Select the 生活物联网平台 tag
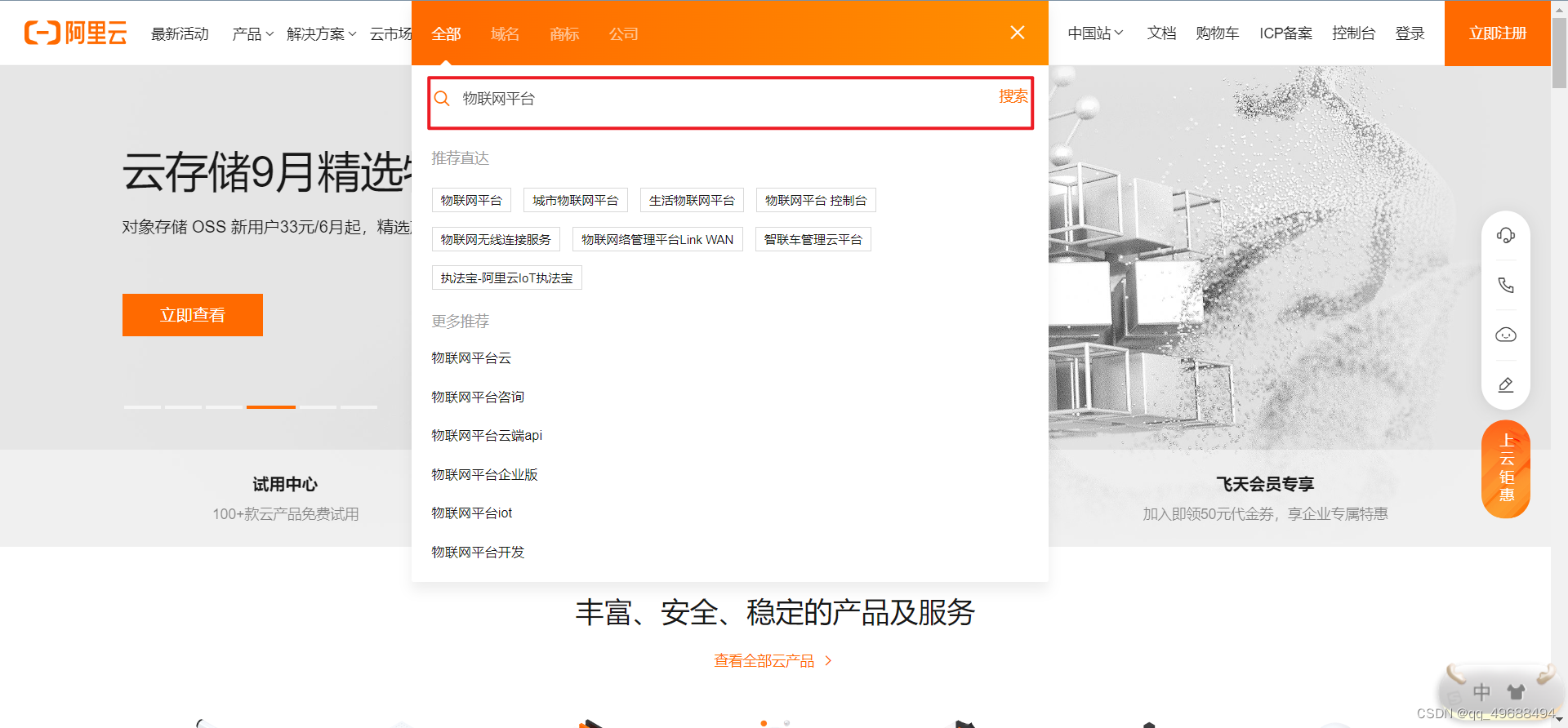Image resolution: width=1568 pixels, height=728 pixels. pos(692,201)
